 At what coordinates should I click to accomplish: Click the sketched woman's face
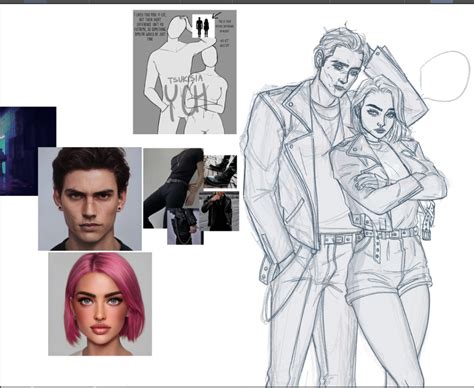(x=379, y=118)
